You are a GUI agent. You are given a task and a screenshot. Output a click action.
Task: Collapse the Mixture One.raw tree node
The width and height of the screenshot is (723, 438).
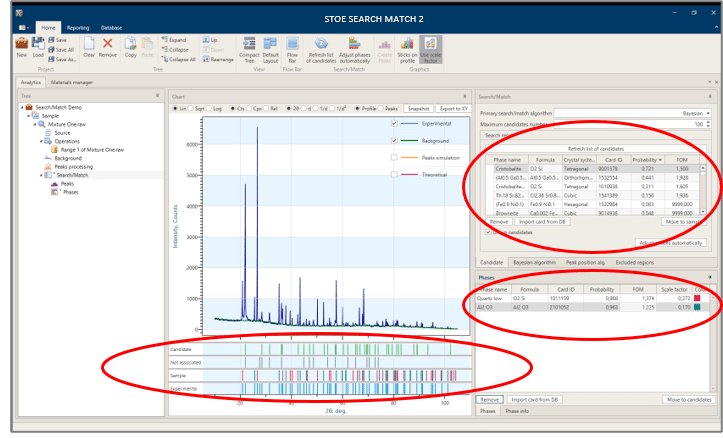(35, 124)
